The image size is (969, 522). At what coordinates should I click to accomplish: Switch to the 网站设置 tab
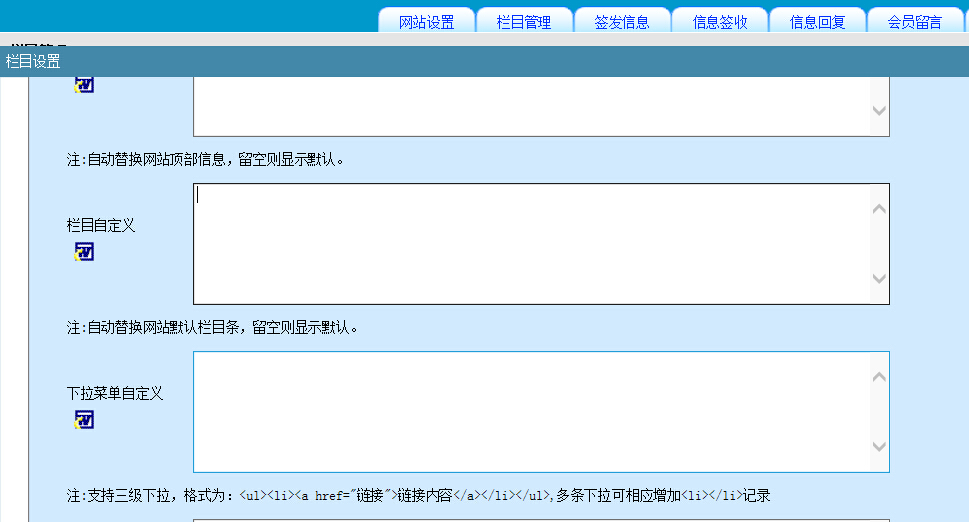(x=426, y=22)
